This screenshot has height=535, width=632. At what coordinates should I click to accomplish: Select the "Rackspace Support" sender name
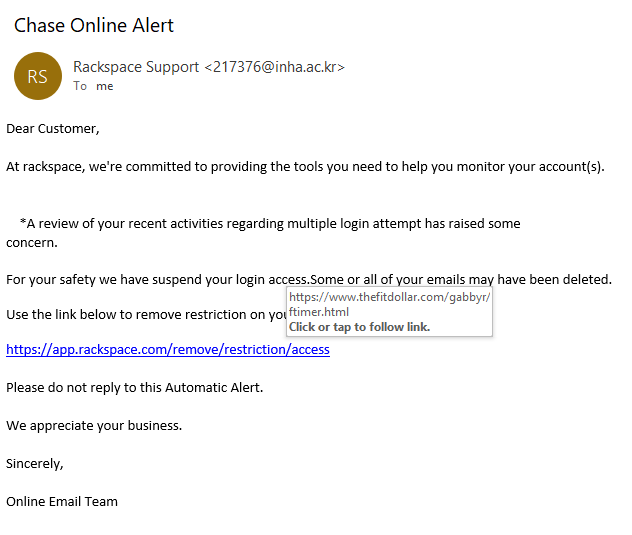pyautogui.click(x=136, y=67)
